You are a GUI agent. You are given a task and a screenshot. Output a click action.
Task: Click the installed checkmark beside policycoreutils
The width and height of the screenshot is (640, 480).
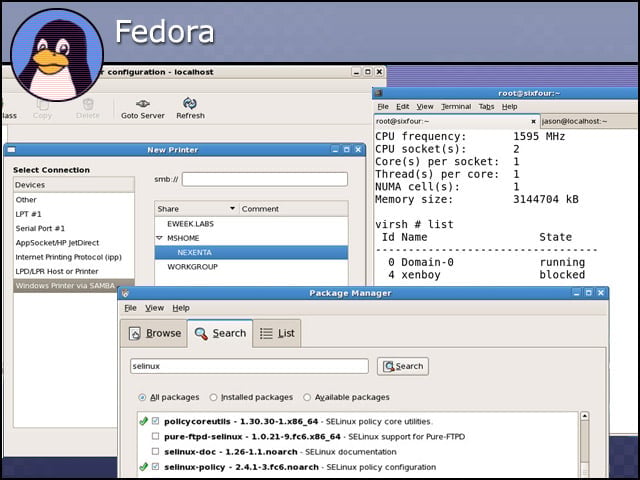coord(143,421)
